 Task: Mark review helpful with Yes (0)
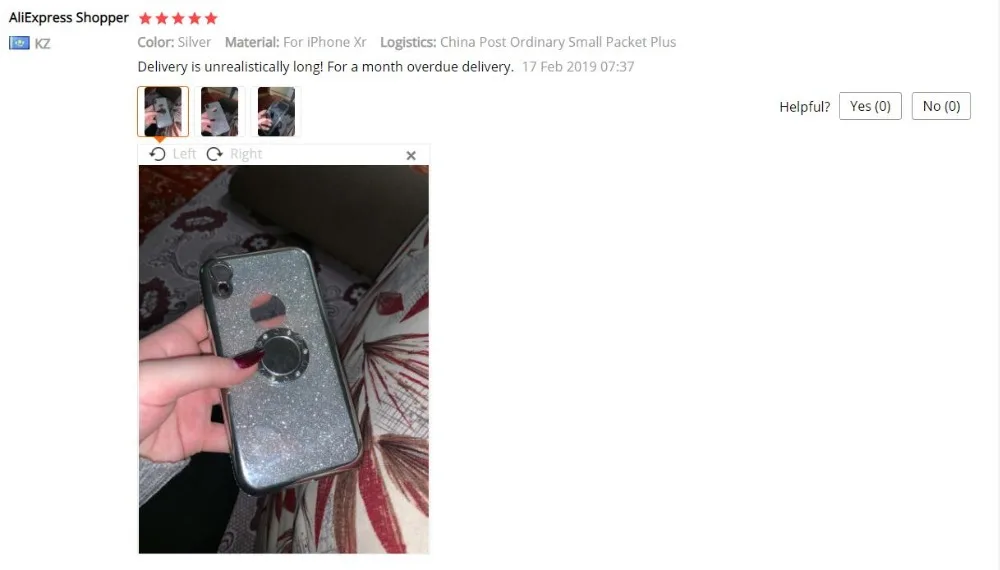tap(870, 106)
